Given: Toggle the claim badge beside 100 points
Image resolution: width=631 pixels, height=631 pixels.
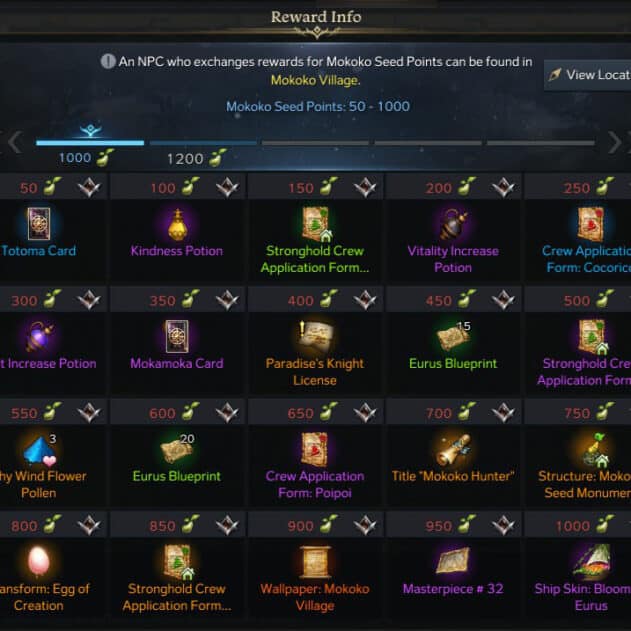Looking at the screenshot, I should 227,188.
